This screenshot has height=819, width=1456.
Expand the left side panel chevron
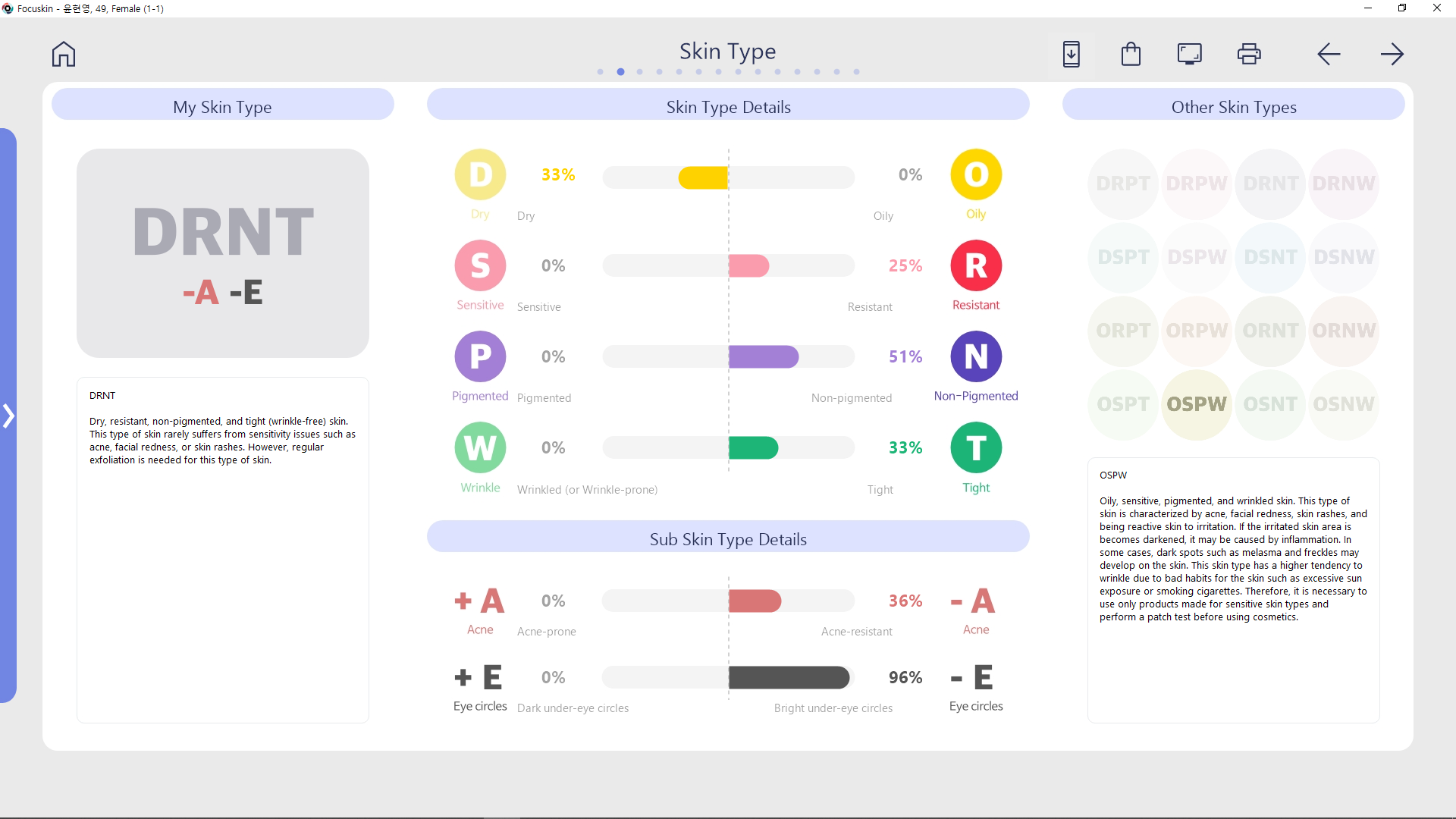click(8, 416)
